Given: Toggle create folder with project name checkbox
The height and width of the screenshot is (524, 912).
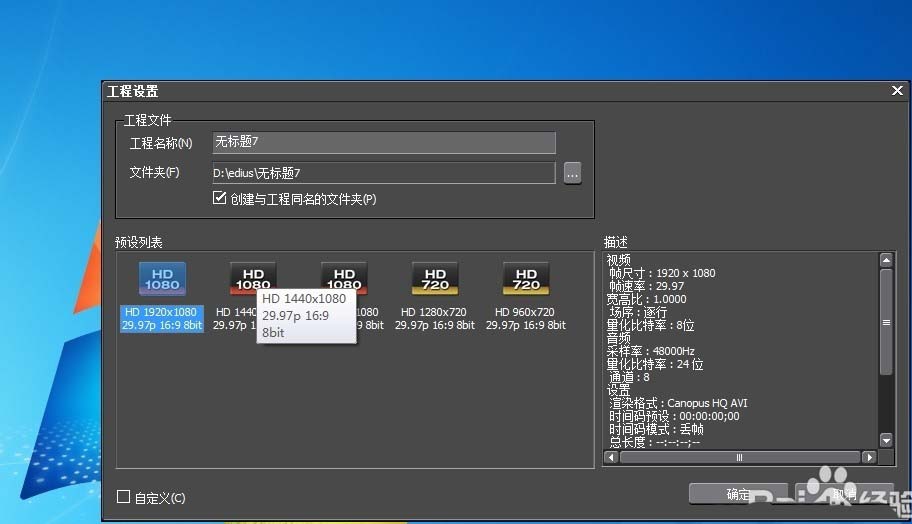Looking at the screenshot, I should (x=219, y=198).
